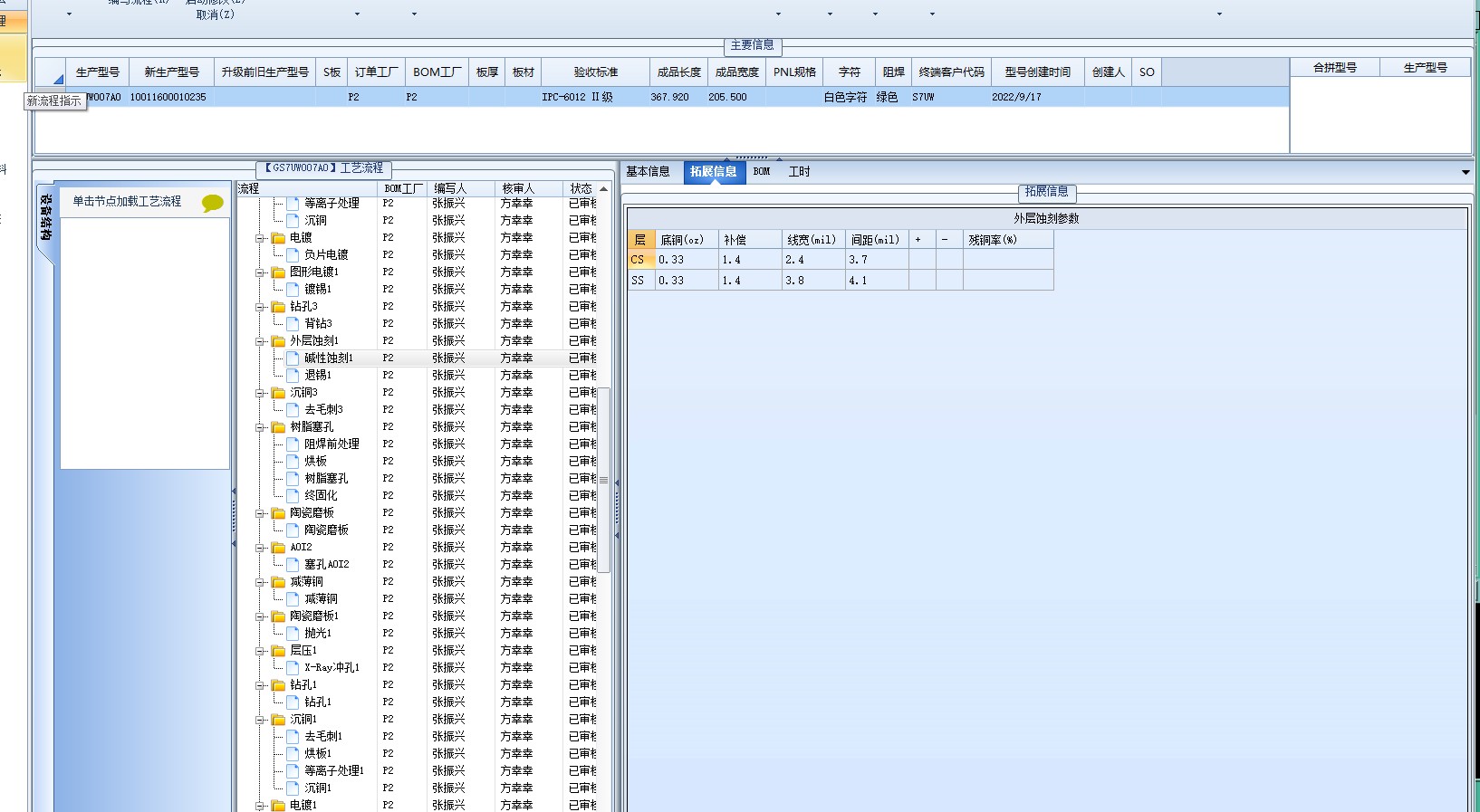Image resolution: width=1480 pixels, height=812 pixels.
Task: Click the document icon of X-Ray冲孔1
Action: click(x=293, y=667)
